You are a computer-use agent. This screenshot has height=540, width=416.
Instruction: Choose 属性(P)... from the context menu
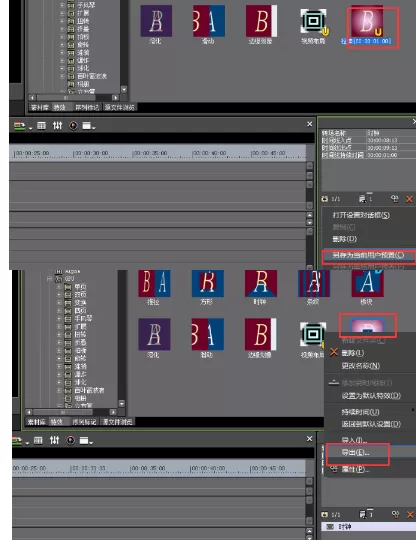(x=355, y=469)
